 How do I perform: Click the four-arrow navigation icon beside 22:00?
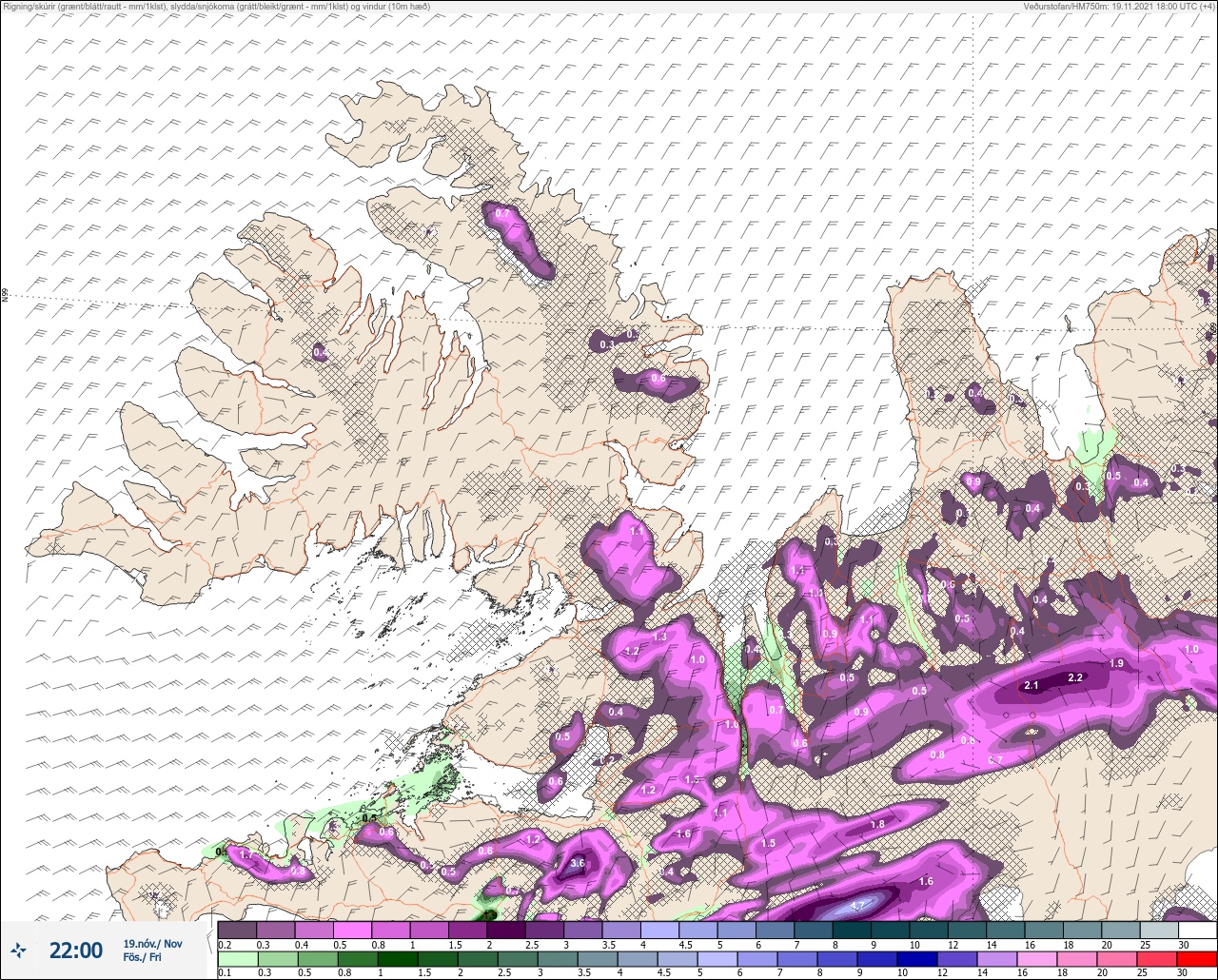tap(18, 950)
